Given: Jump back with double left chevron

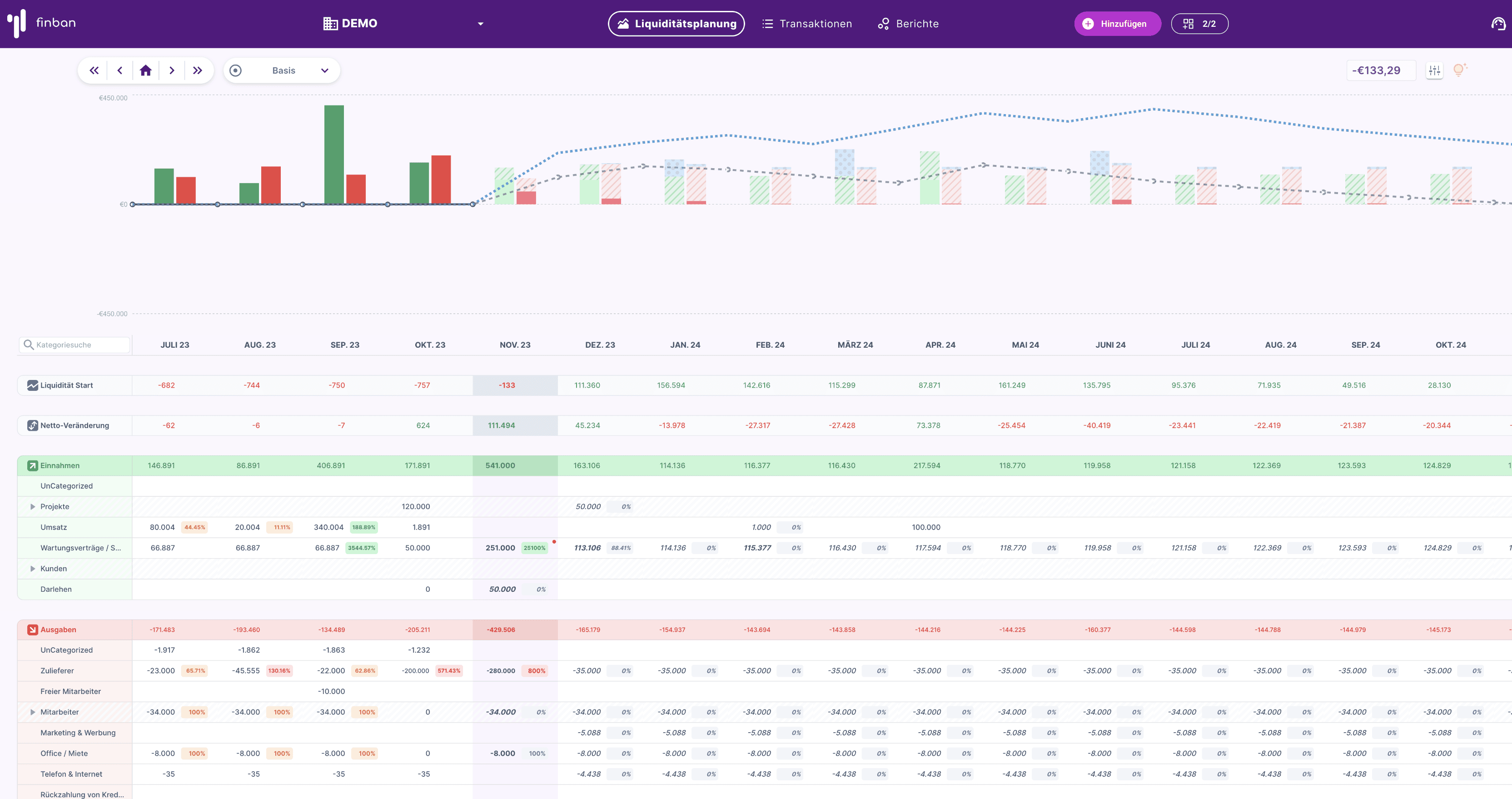Looking at the screenshot, I should 94,70.
